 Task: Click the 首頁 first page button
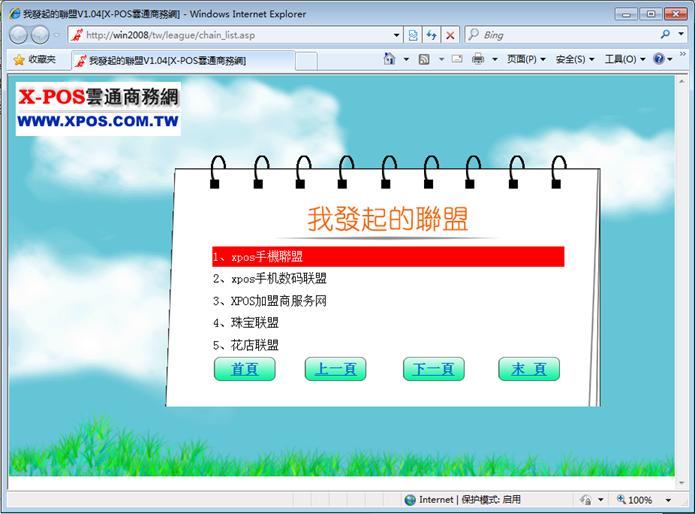[245, 369]
